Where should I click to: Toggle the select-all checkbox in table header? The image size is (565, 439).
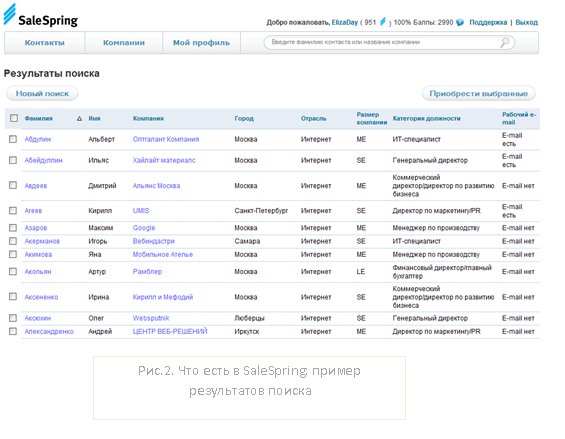pyautogui.click(x=14, y=118)
